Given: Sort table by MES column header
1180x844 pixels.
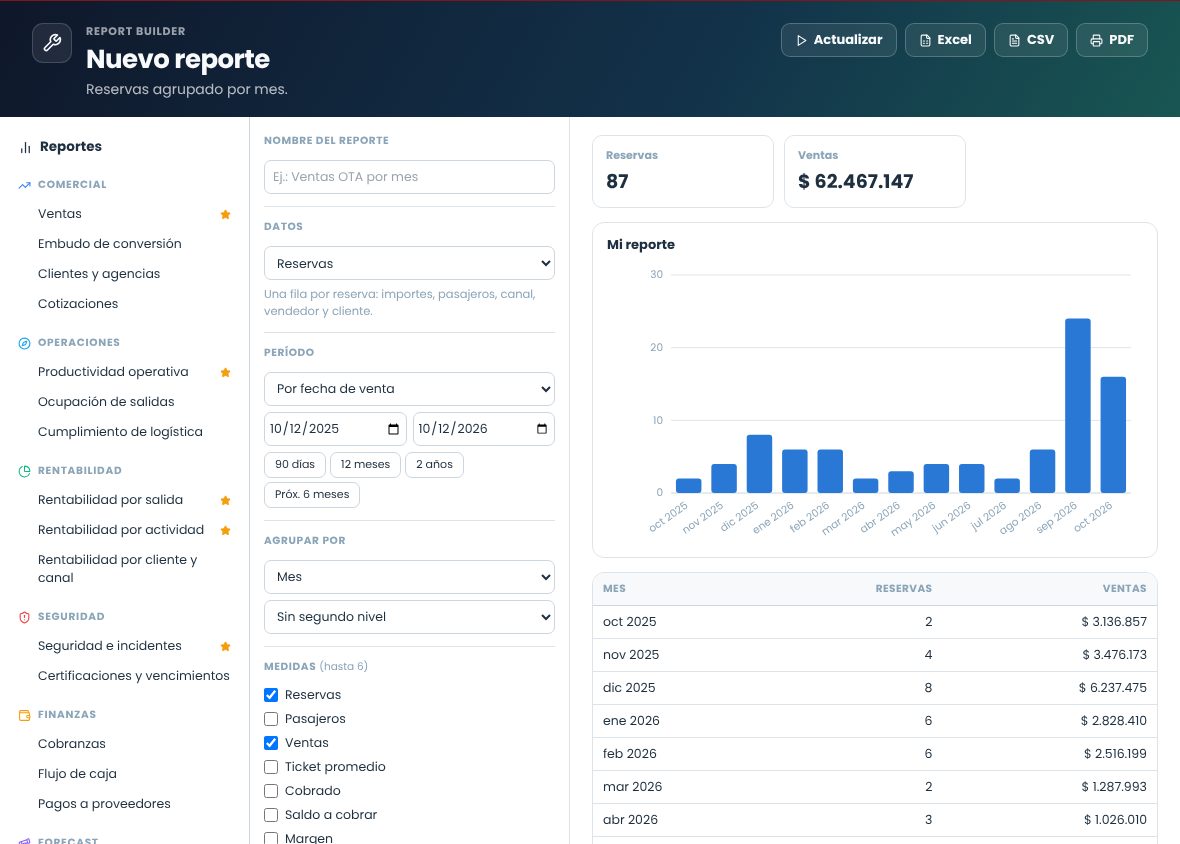Looking at the screenshot, I should pos(614,589).
